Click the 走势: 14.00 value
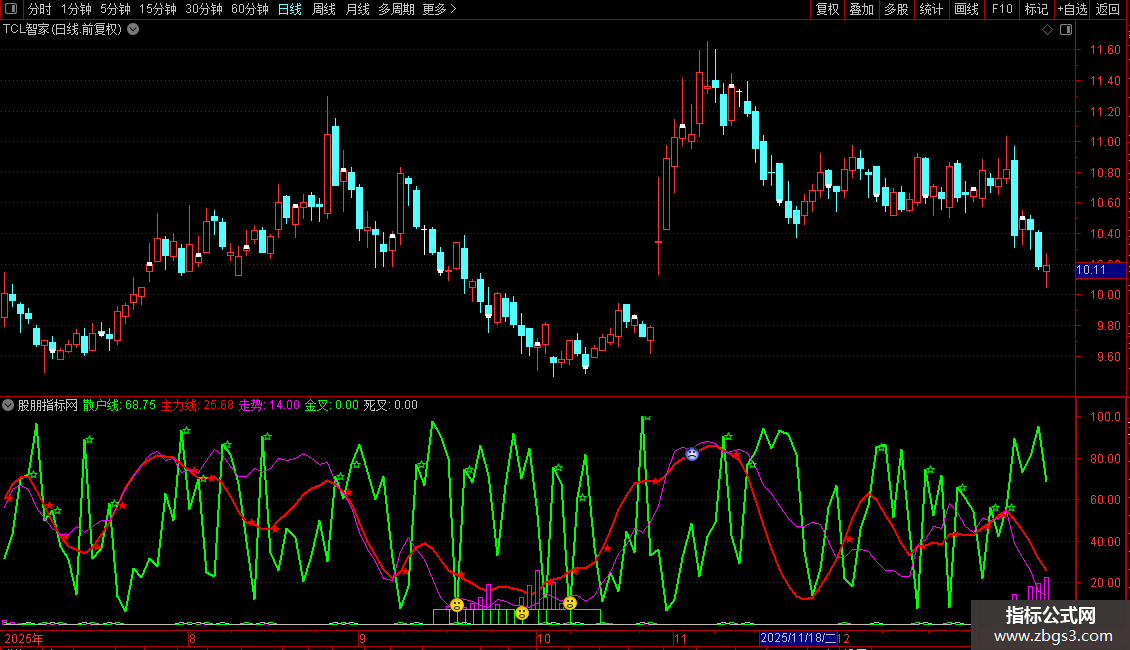This screenshot has width=1130, height=650. (269, 405)
